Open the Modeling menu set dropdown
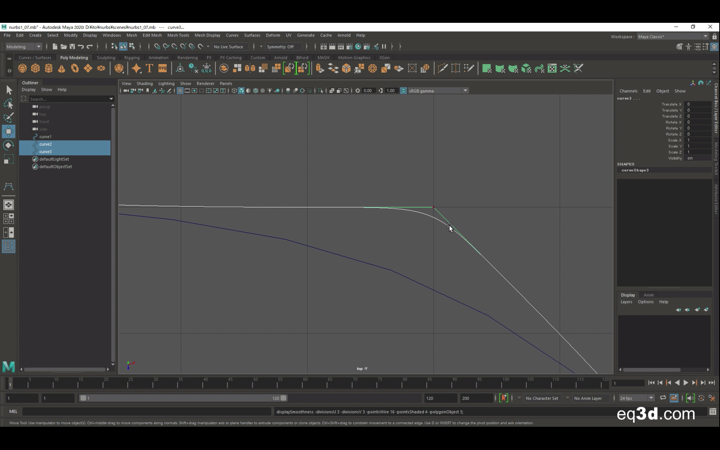 pos(23,46)
